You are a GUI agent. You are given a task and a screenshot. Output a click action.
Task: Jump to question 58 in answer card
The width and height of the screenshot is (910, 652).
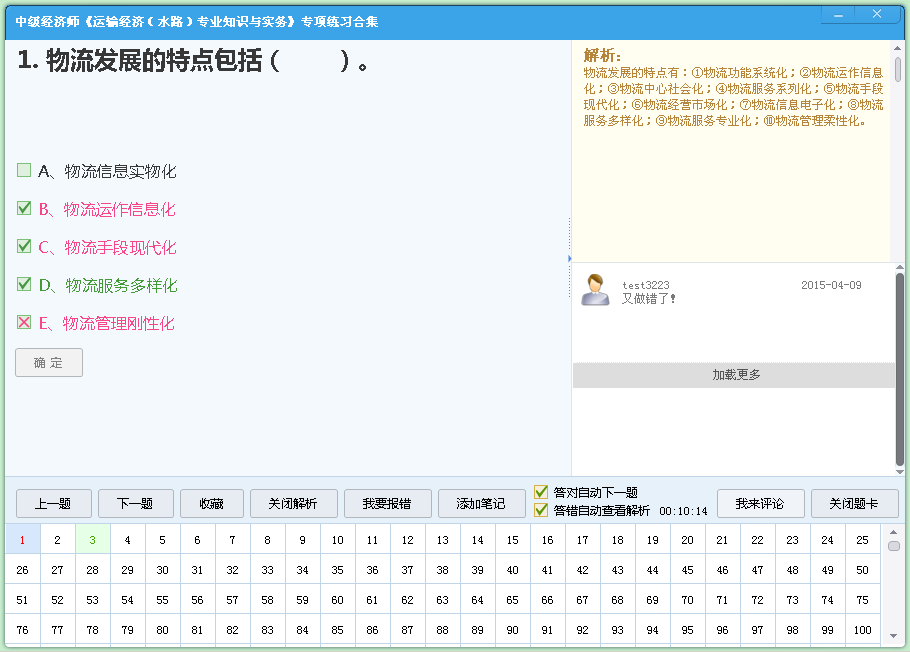click(x=268, y=600)
